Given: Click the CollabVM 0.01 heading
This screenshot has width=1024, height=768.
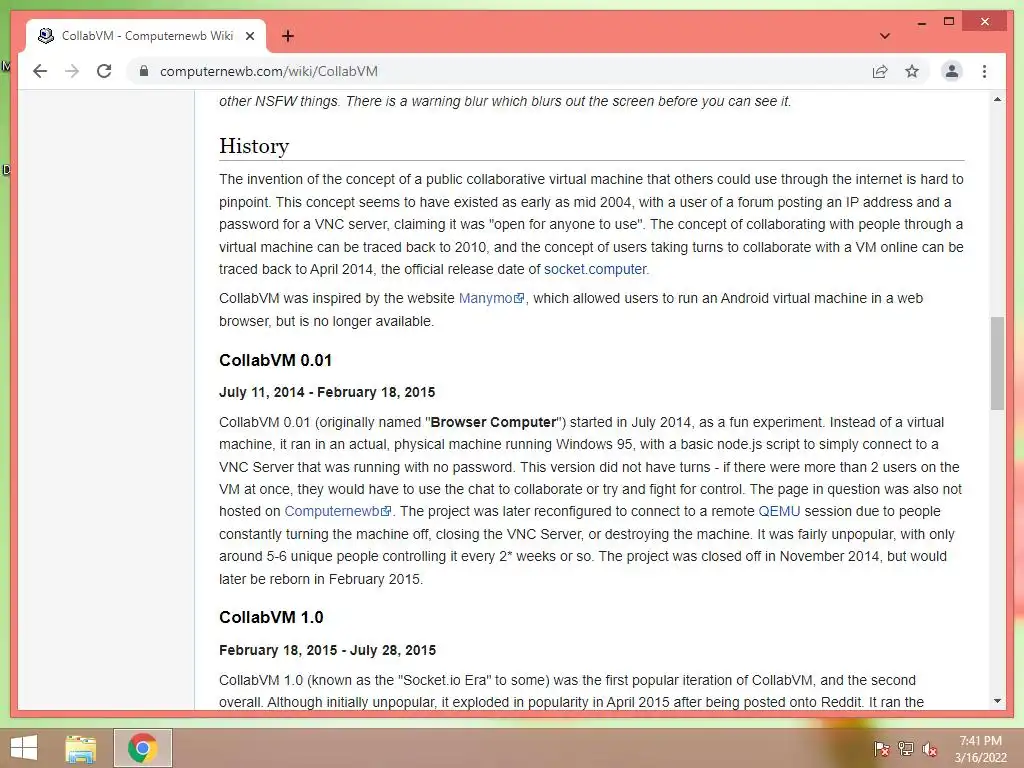Looking at the screenshot, I should coord(276,360).
